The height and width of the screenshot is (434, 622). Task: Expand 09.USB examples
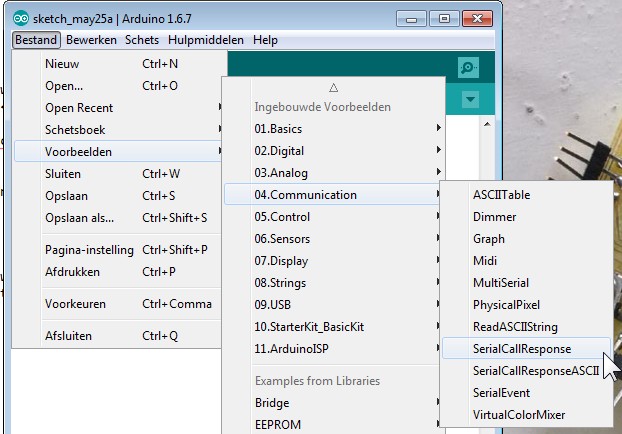click(334, 305)
